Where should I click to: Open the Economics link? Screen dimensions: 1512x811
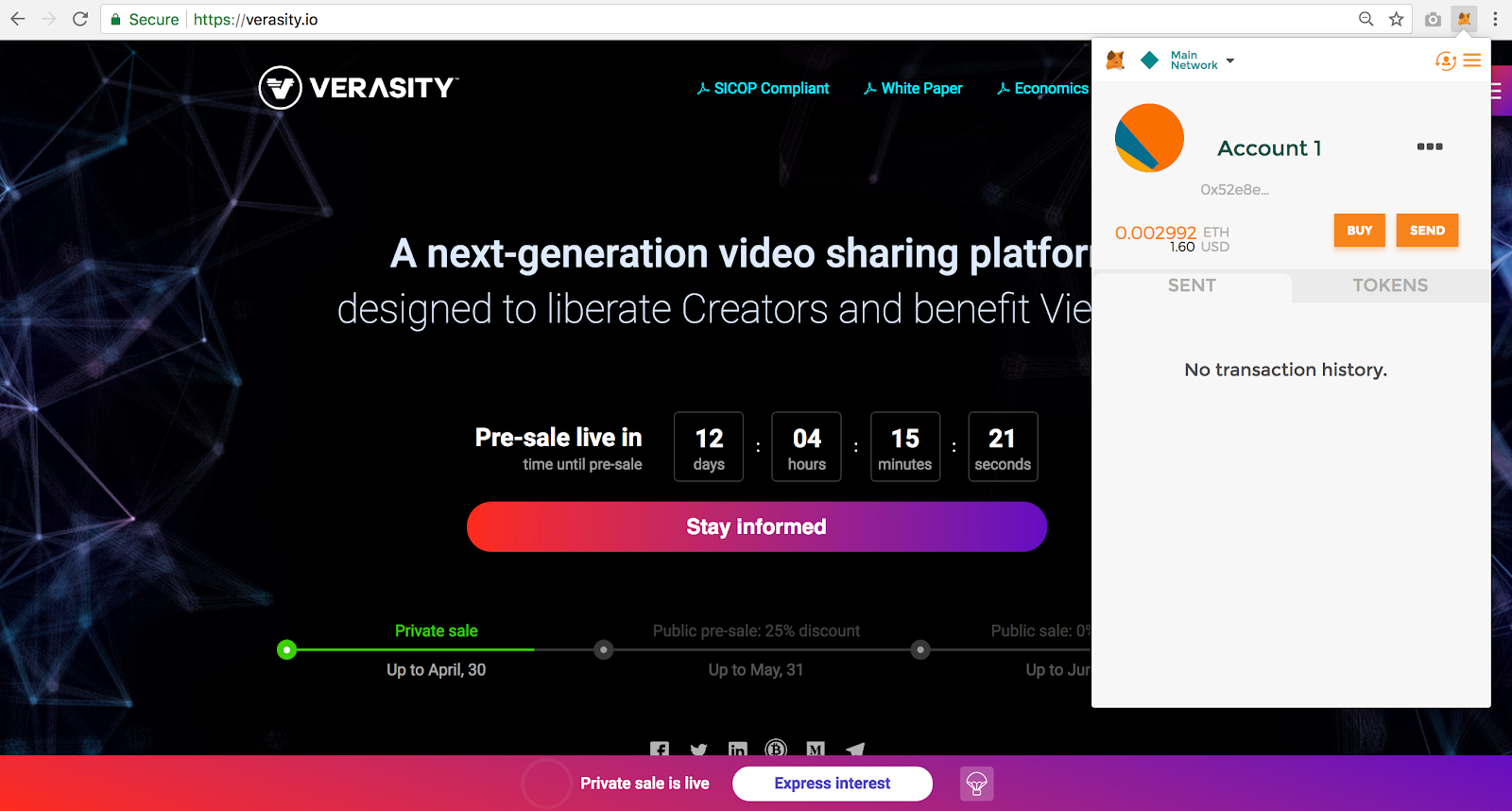1043,88
